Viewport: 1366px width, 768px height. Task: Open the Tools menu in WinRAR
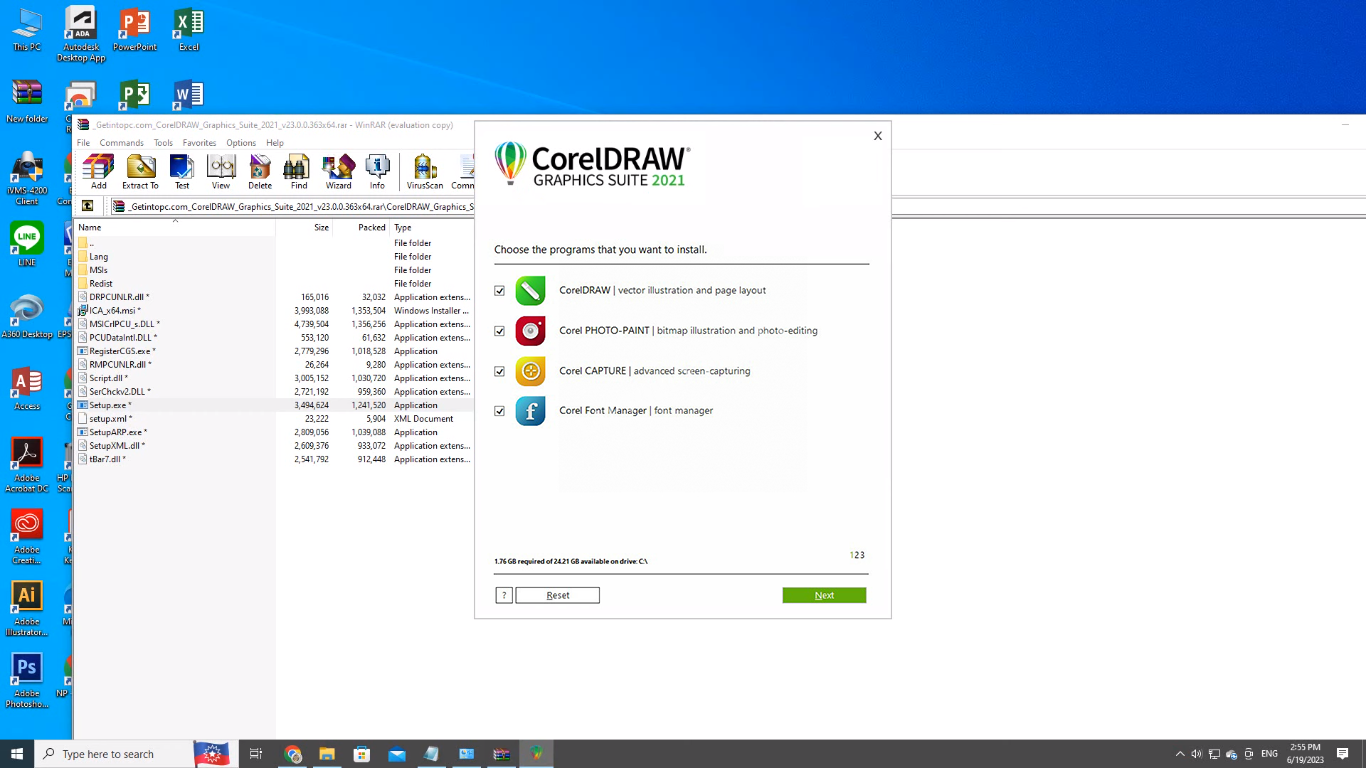(163, 143)
